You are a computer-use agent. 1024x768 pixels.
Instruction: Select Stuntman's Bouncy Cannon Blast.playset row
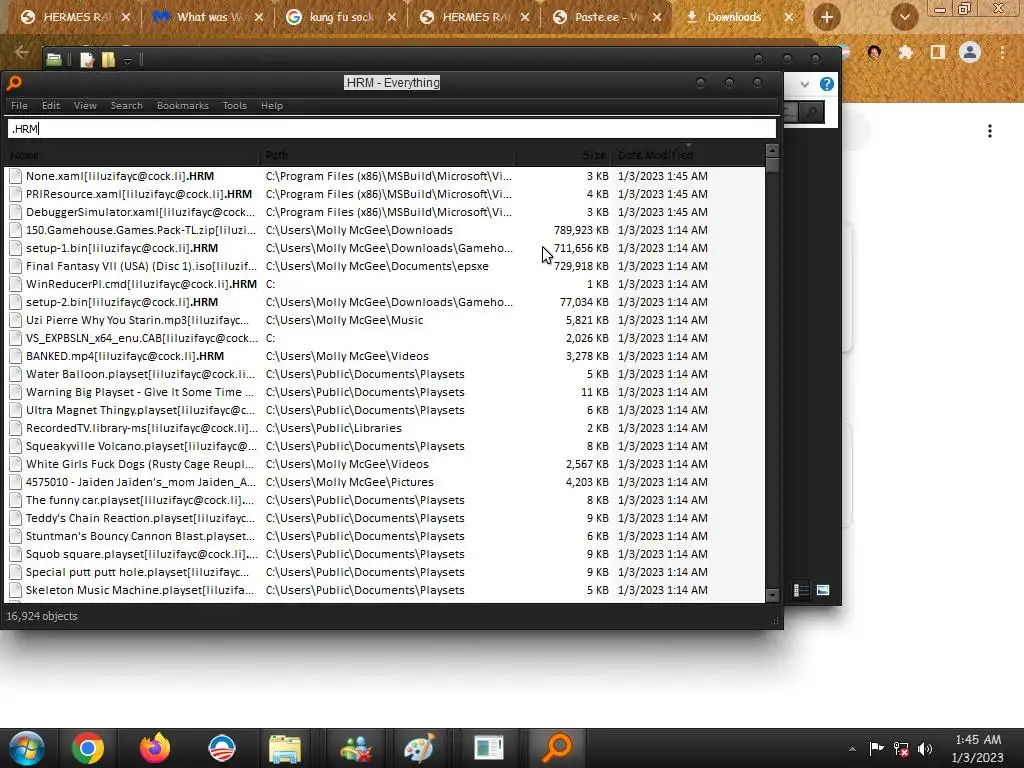pos(385,536)
